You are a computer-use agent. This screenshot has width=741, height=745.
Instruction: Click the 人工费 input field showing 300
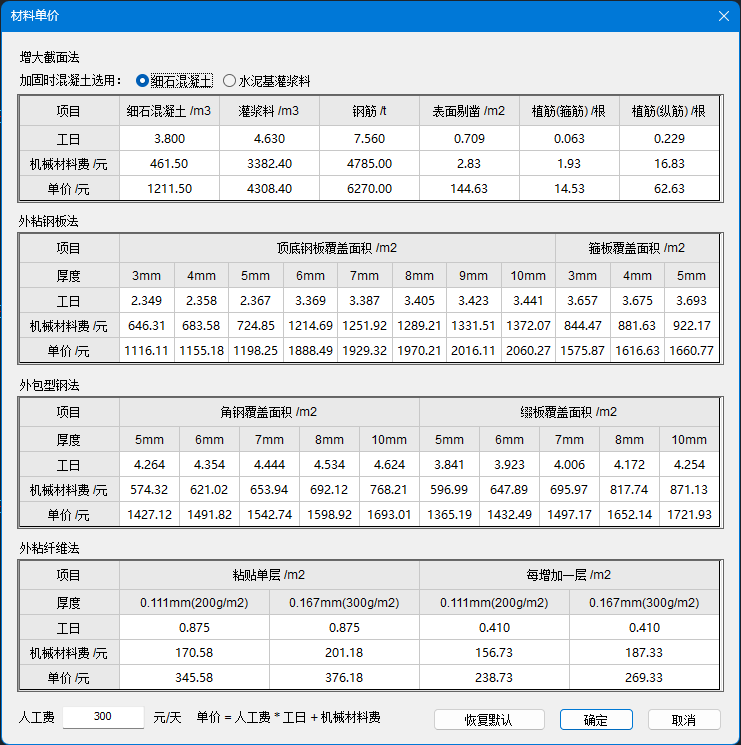tap(103, 717)
